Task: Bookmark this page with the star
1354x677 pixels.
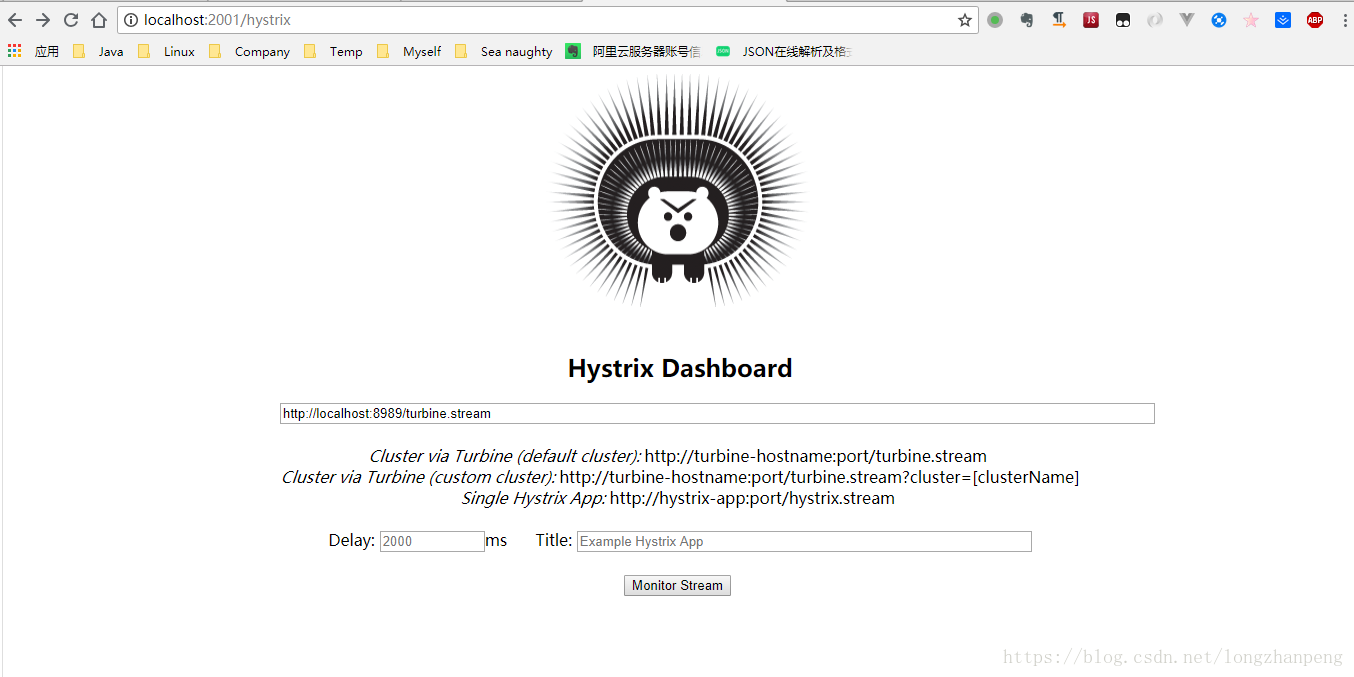Action: [x=965, y=20]
